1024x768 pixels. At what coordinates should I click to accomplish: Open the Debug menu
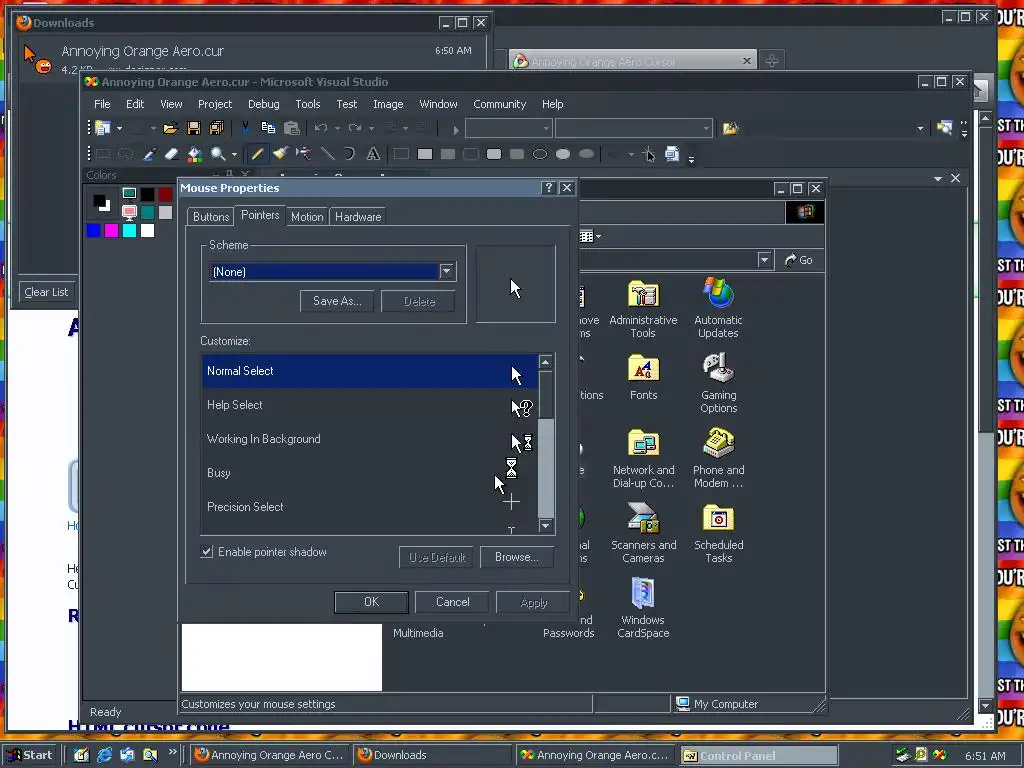pos(263,104)
